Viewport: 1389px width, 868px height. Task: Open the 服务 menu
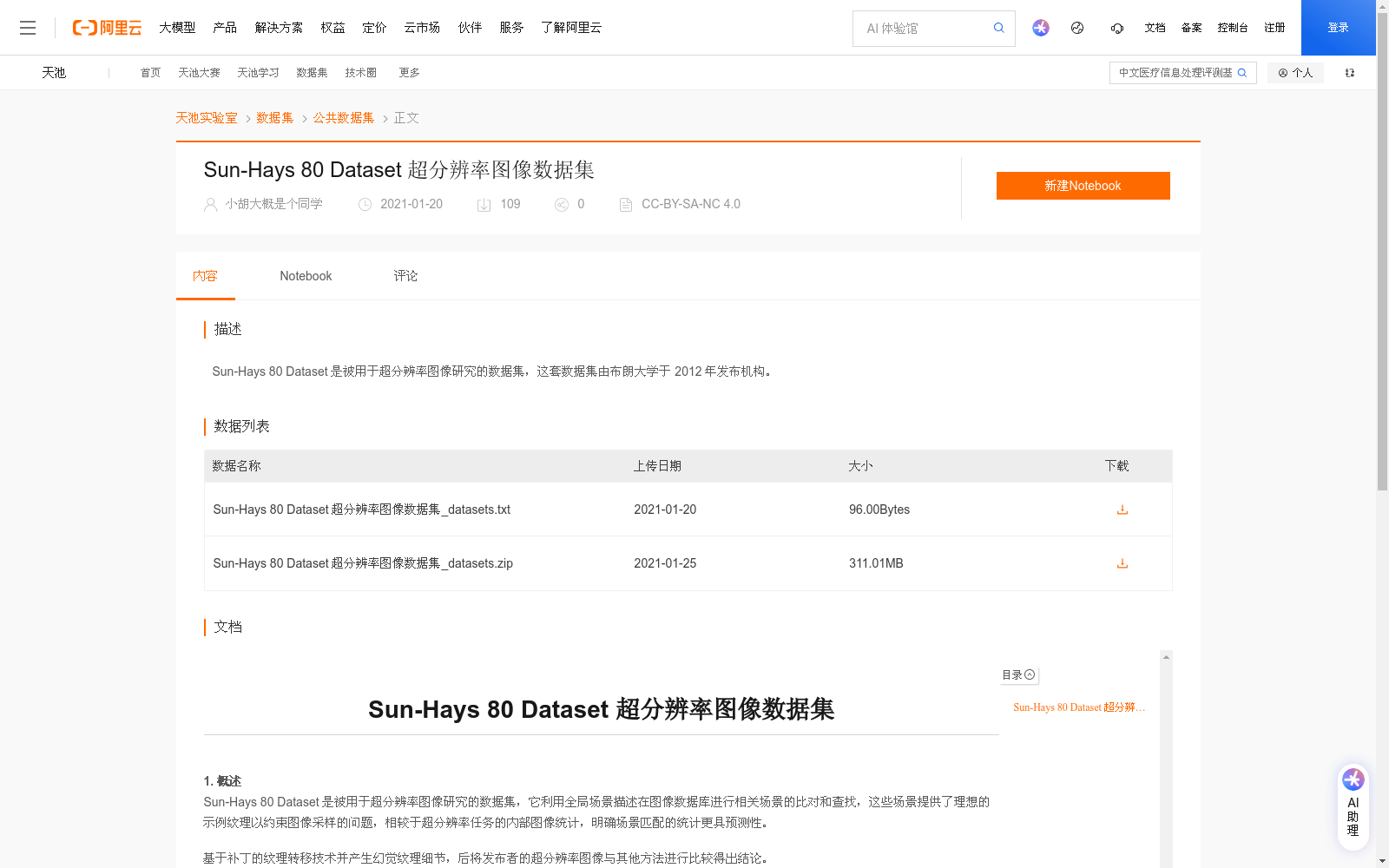point(511,28)
